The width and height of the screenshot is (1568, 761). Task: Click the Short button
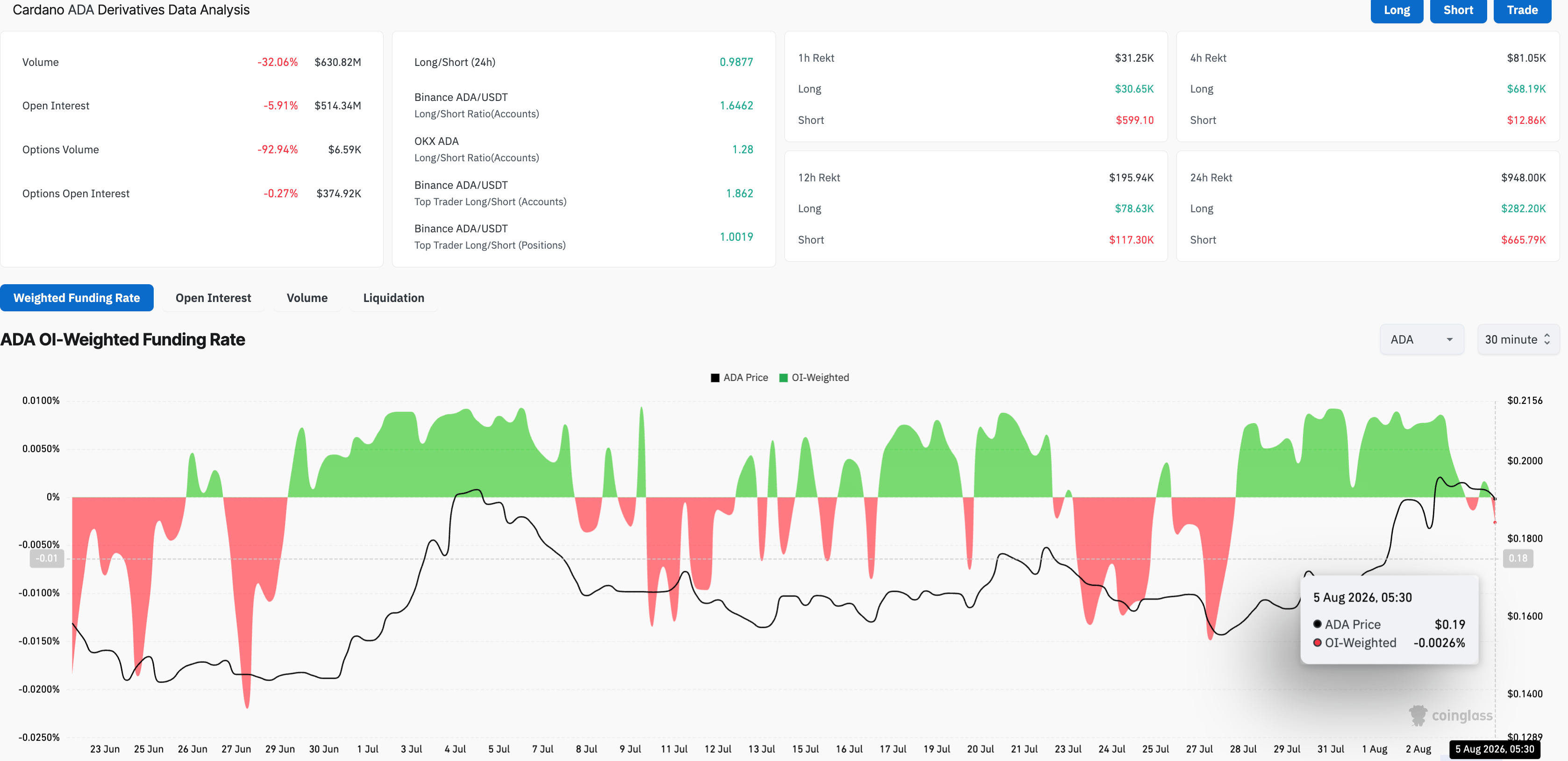pyautogui.click(x=1458, y=10)
